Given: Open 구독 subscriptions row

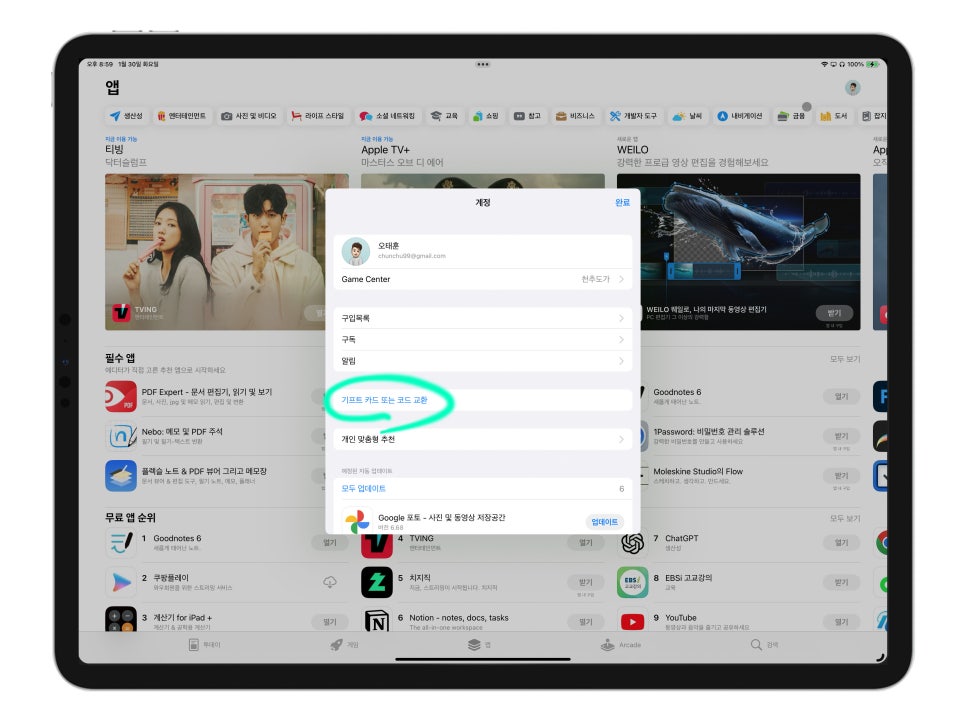Looking at the screenshot, I should (482, 339).
